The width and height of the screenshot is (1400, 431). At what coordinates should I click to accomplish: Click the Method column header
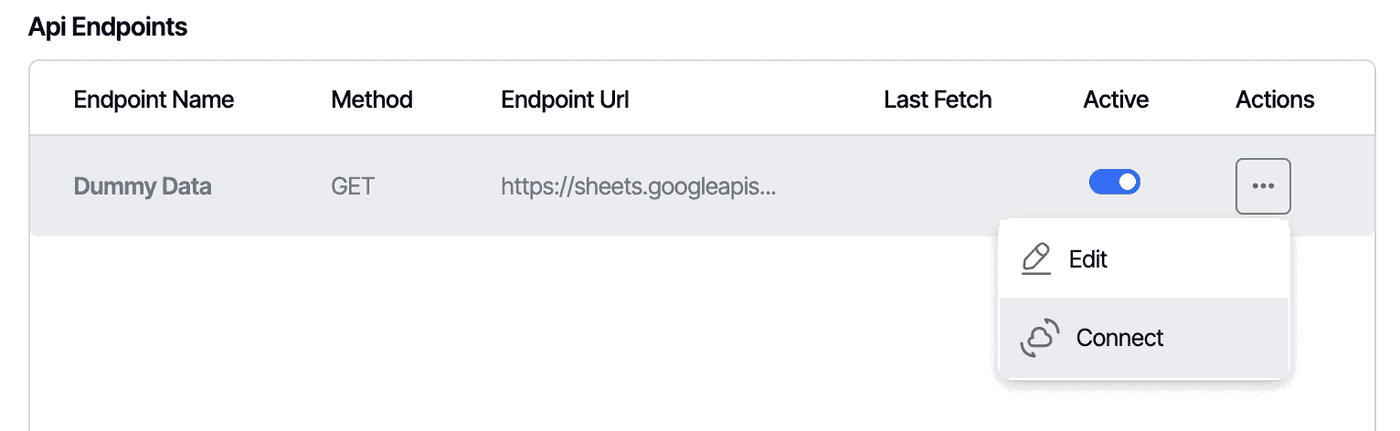372,100
